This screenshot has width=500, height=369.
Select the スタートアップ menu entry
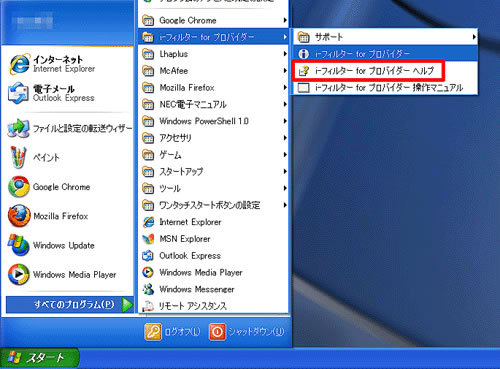(x=213, y=172)
